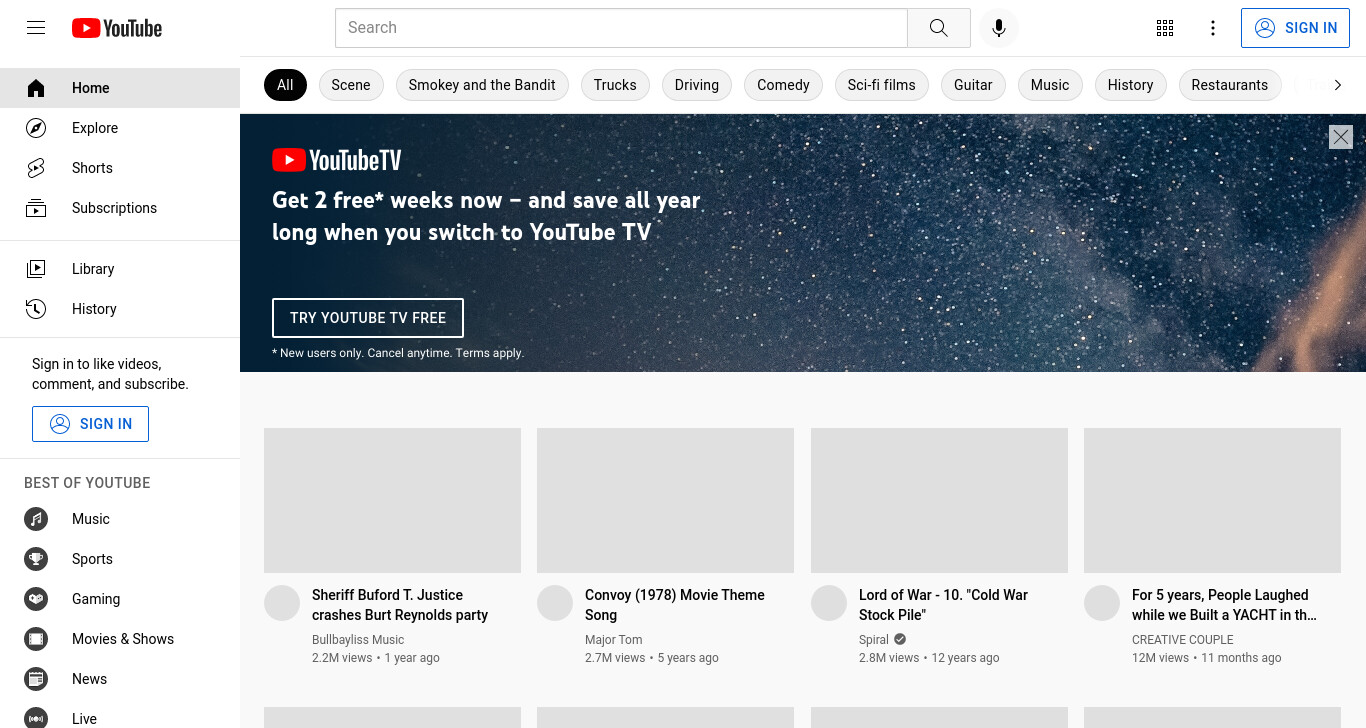Click the Movies & Shows film icon
Screen dimensions: 1366x728
tap(36, 639)
